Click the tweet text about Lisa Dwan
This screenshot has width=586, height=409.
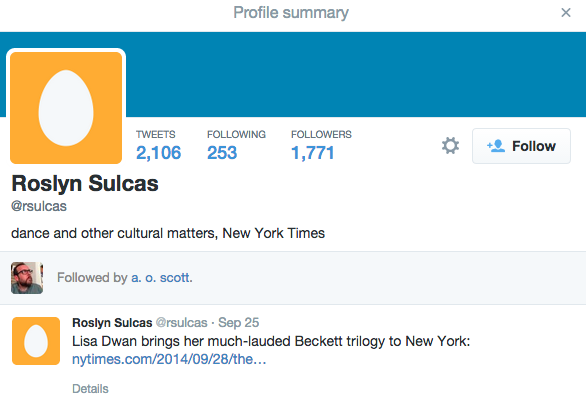[271, 341]
